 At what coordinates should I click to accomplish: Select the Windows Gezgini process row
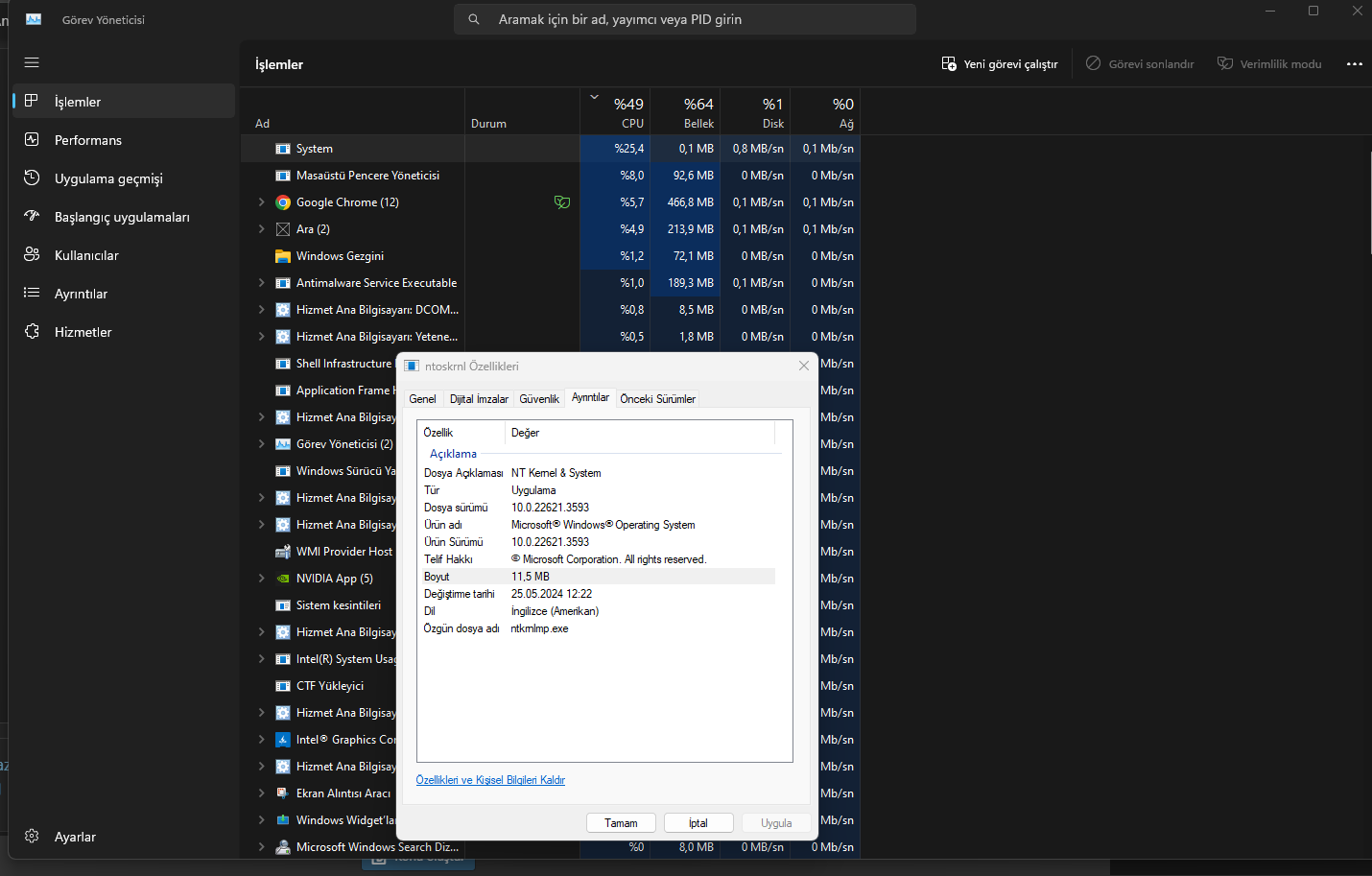(551, 256)
